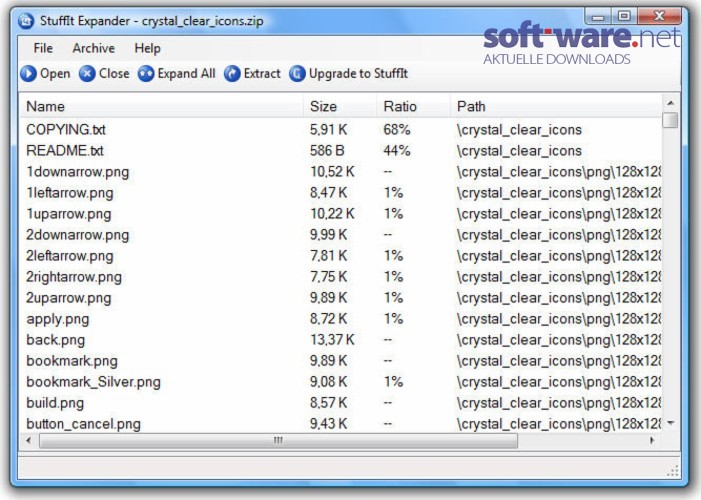Screen dimensions: 701x500
Task: Select the build.png file
Action: pyautogui.click(x=55, y=403)
